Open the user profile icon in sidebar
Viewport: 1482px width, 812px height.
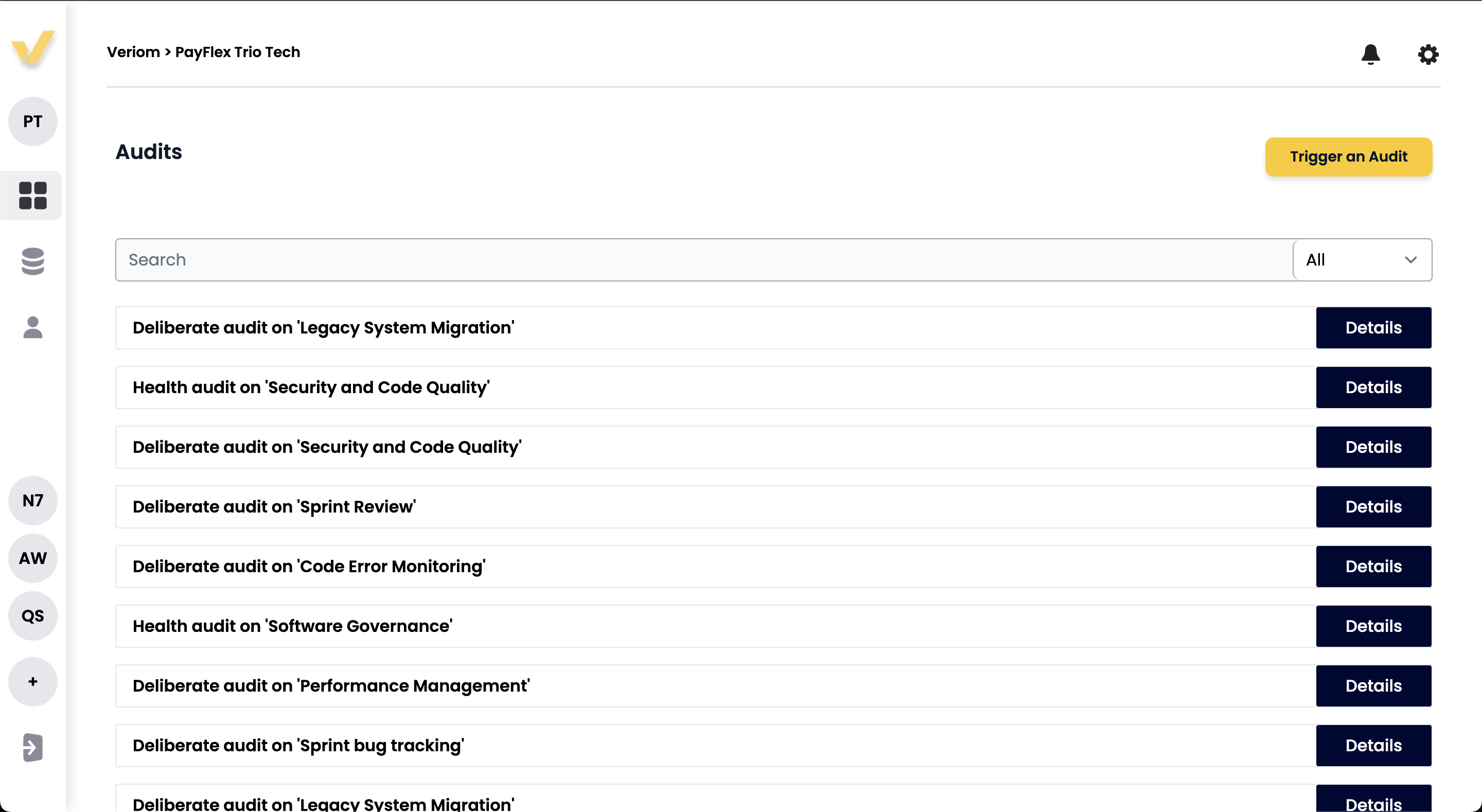(33, 327)
